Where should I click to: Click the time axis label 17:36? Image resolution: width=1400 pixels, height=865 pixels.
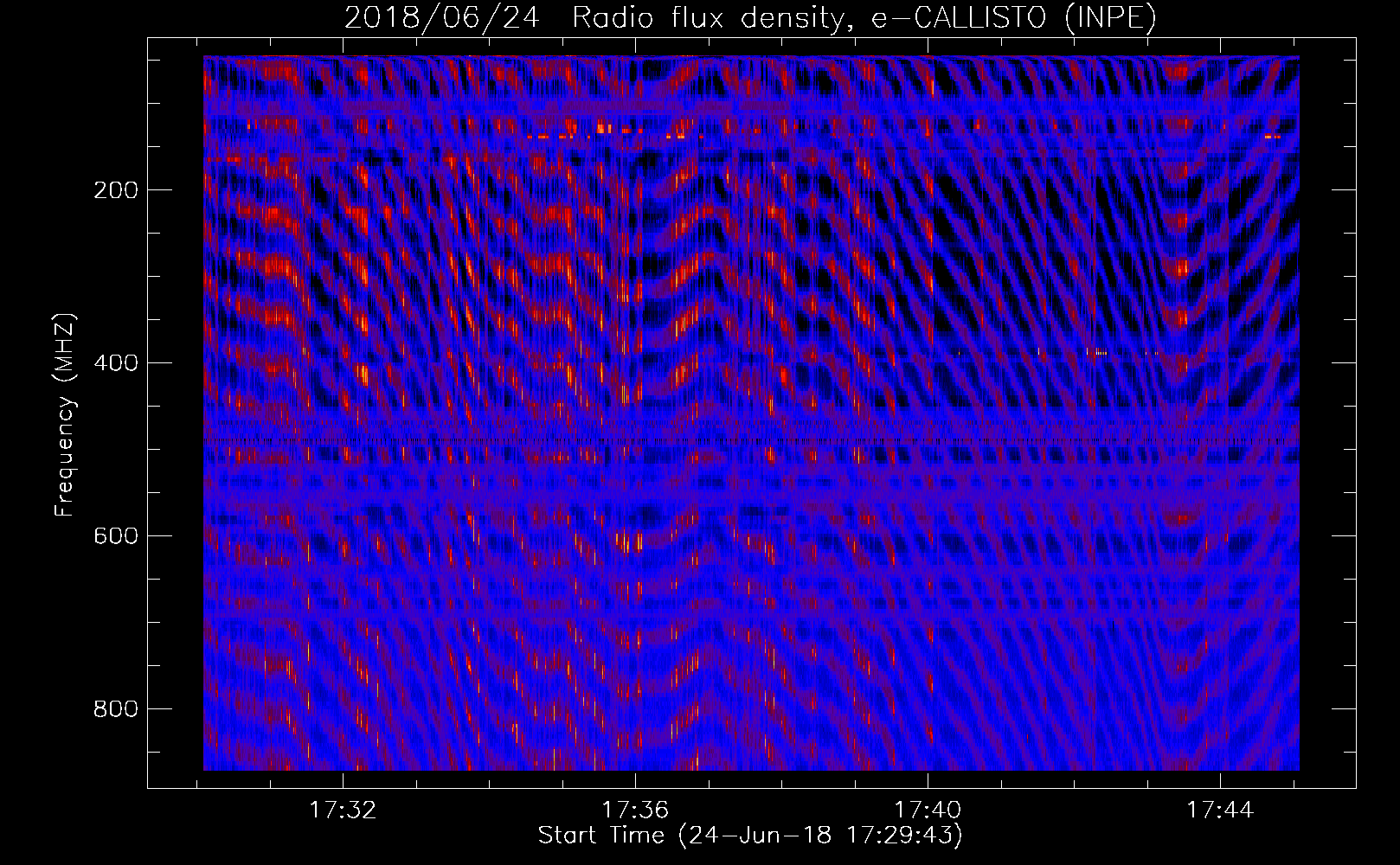tap(636, 811)
